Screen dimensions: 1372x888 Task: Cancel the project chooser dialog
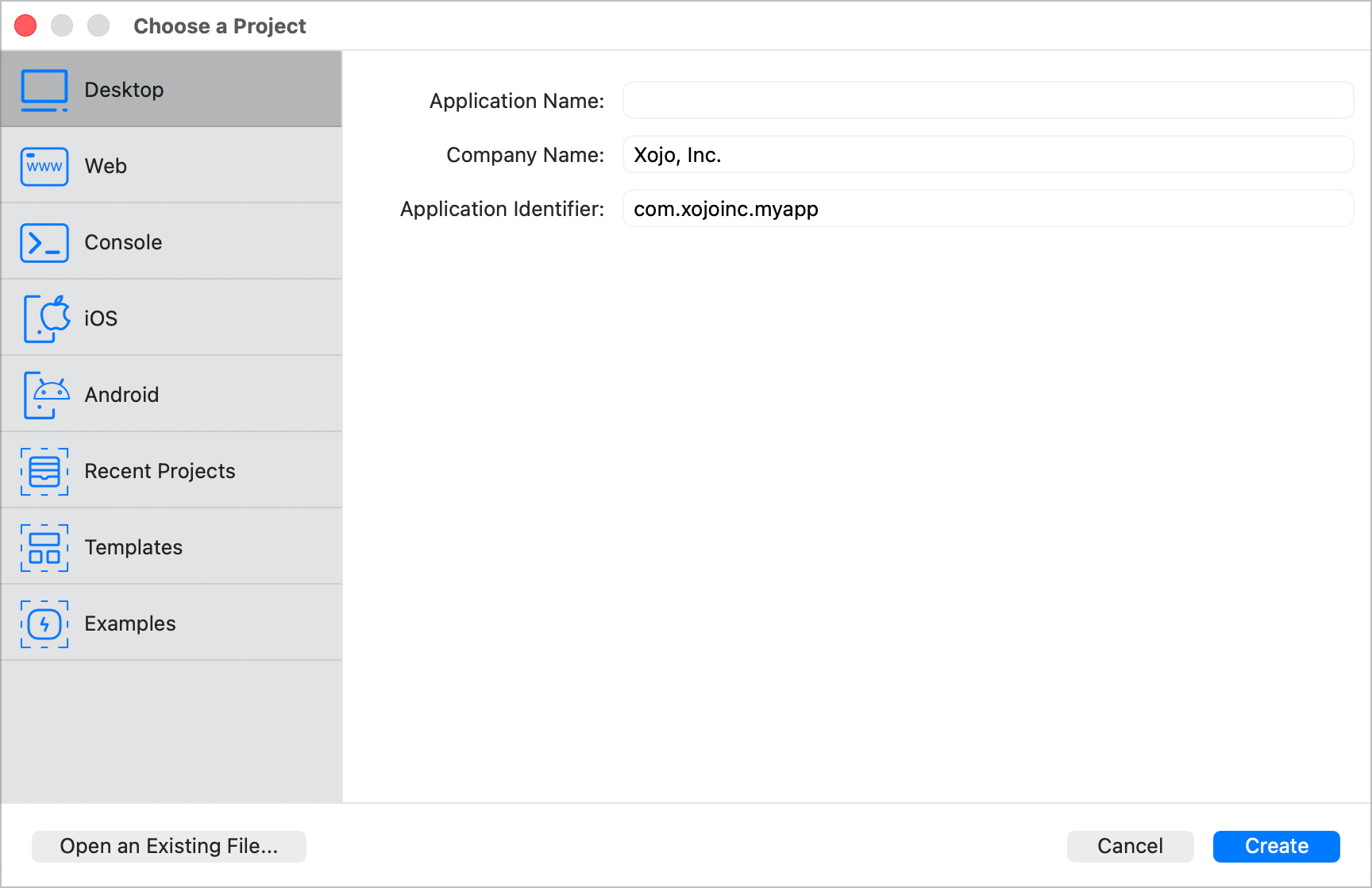[x=1129, y=846]
